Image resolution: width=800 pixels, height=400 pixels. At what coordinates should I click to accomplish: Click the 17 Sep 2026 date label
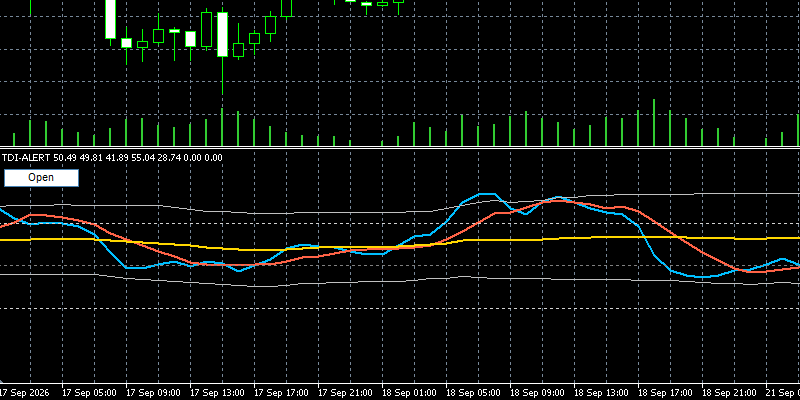[x=26, y=393]
